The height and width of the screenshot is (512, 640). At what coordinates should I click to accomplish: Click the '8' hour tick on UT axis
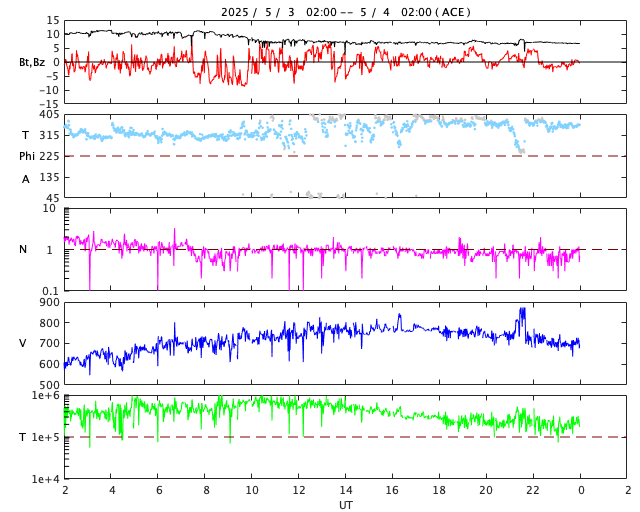point(206,490)
